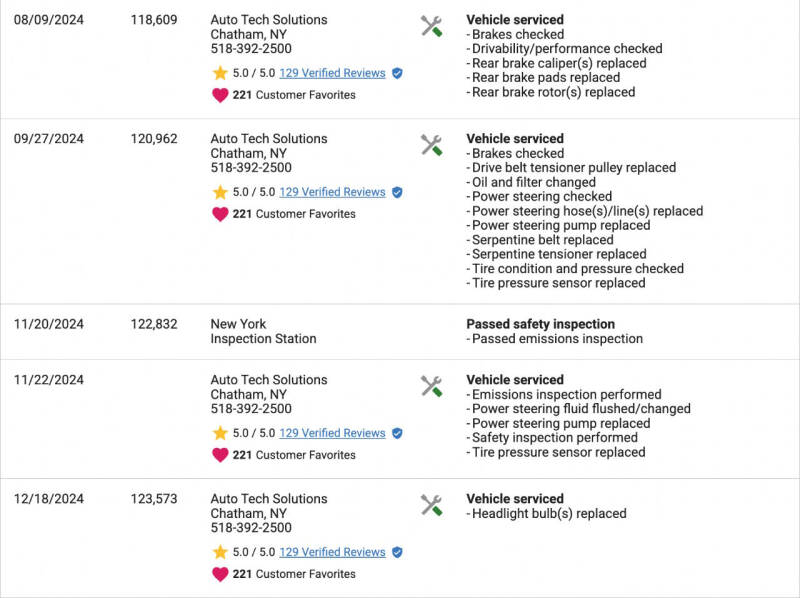The image size is (800, 598).
Task: Click the date 11/22/2024 entry label
Action: [x=49, y=379]
